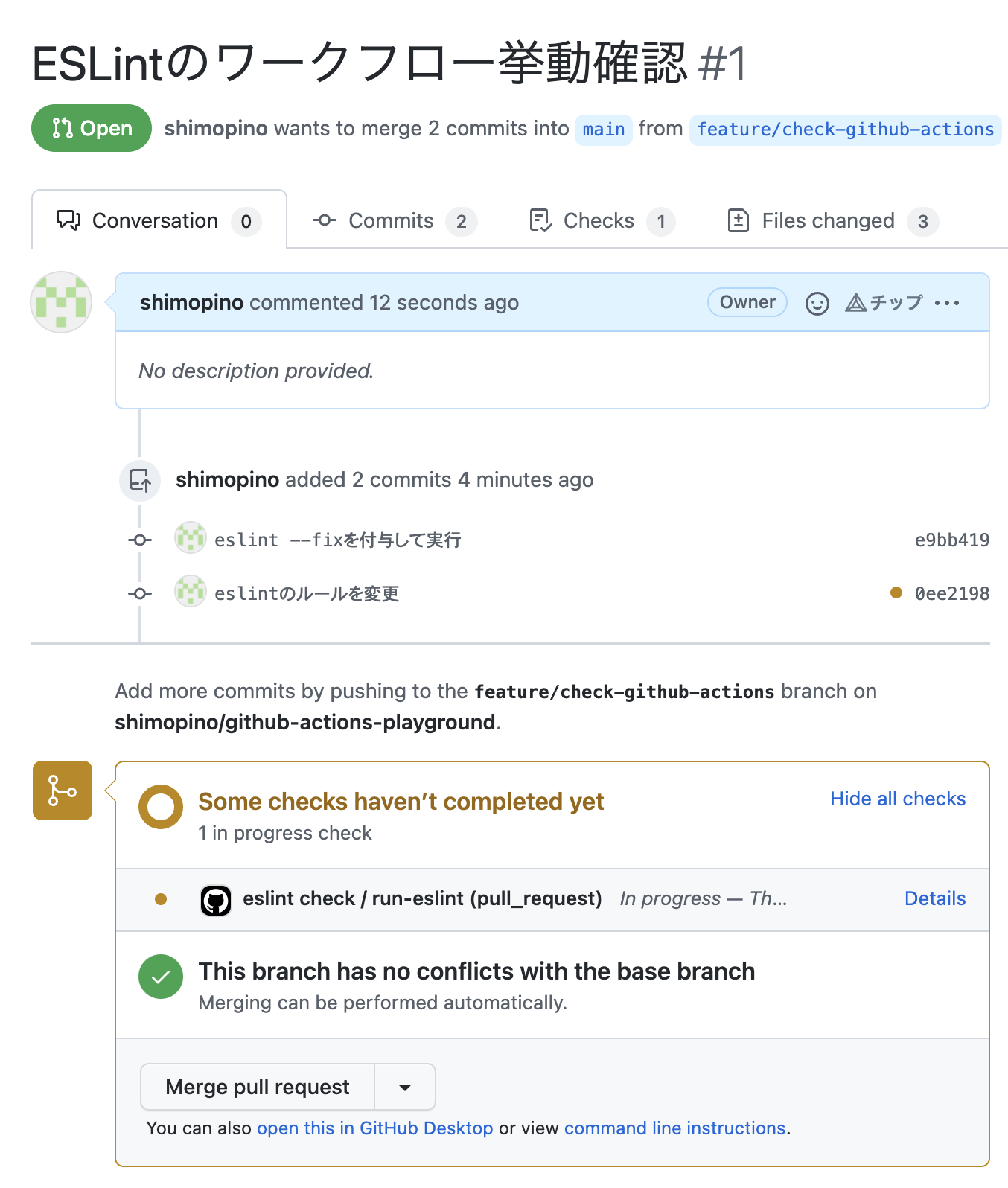The width and height of the screenshot is (1008, 1188).
Task: Click the PR title ESLintのワークフロー挙動確認
Action: tap(359, 63)
